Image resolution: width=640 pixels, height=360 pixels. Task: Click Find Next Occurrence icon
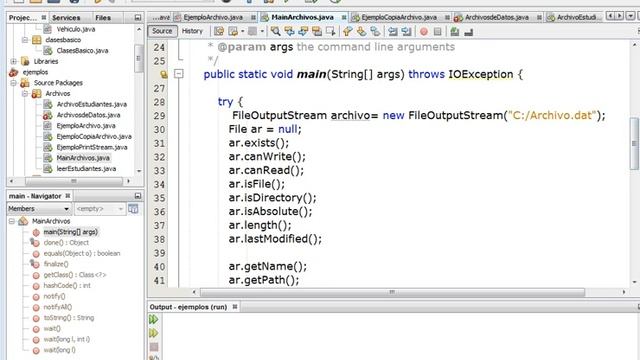[x=303, y=31]
